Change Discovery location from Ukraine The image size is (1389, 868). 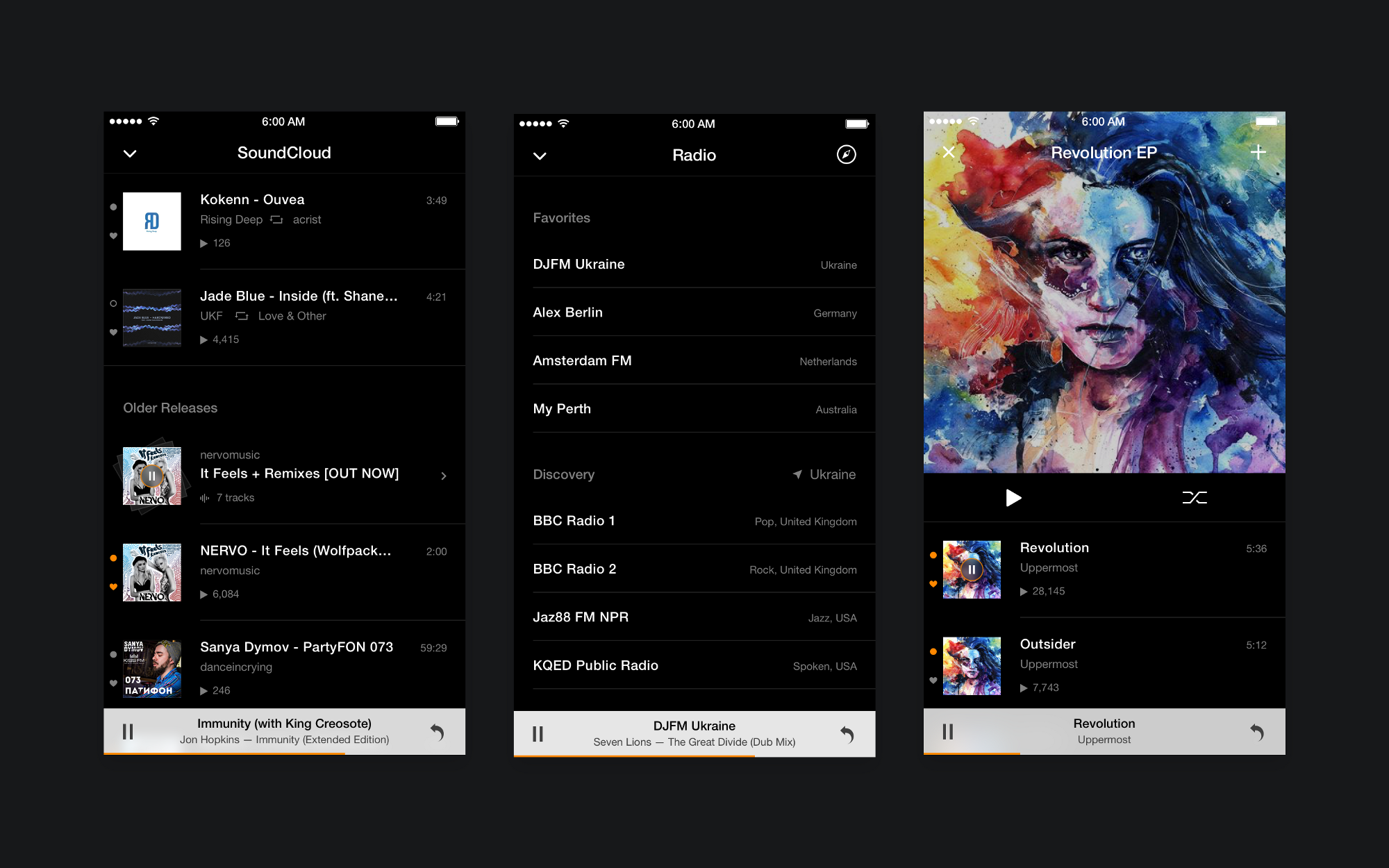pos(824,474)
